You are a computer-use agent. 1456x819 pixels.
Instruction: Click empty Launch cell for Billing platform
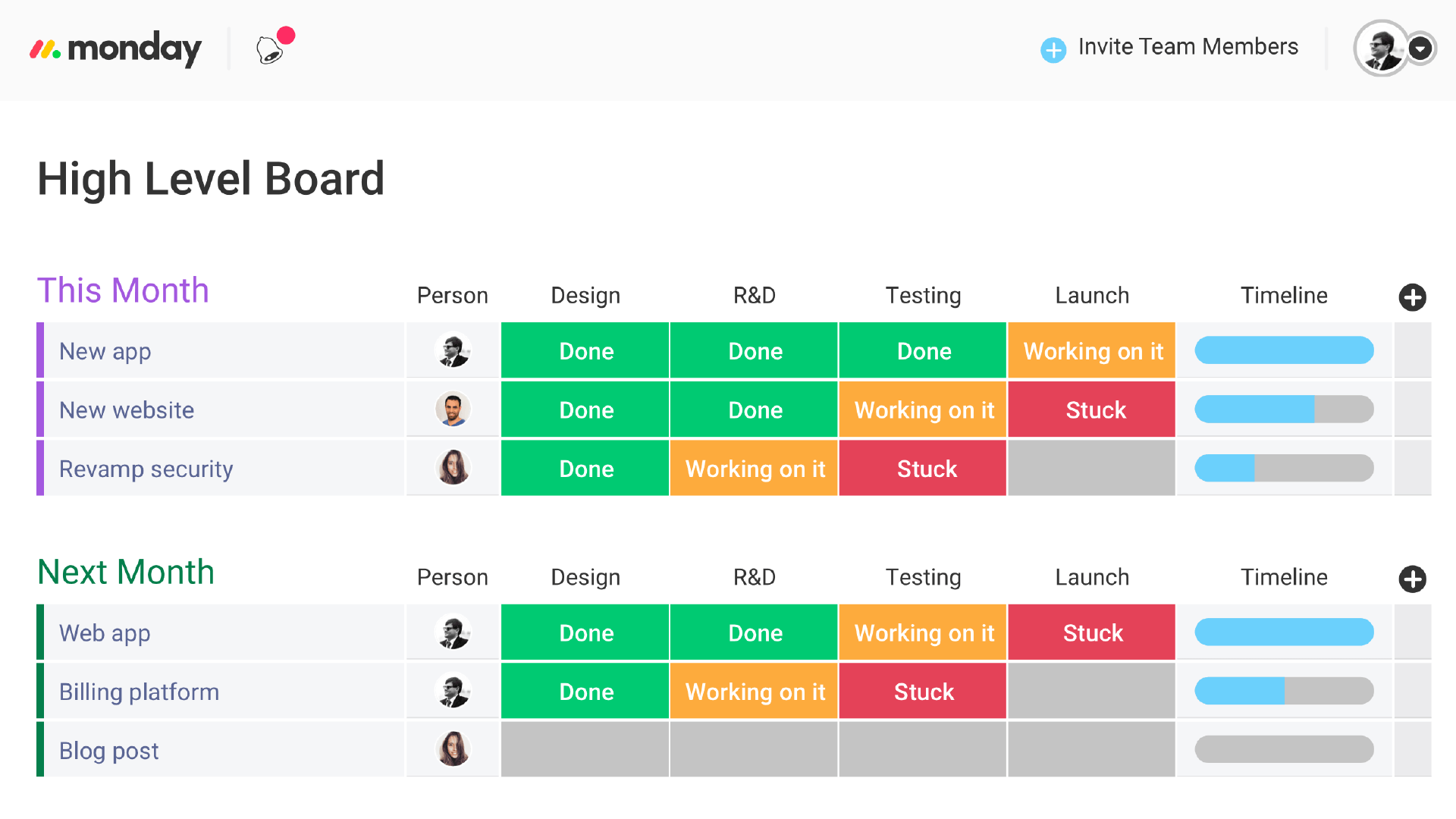[1091, 692]
